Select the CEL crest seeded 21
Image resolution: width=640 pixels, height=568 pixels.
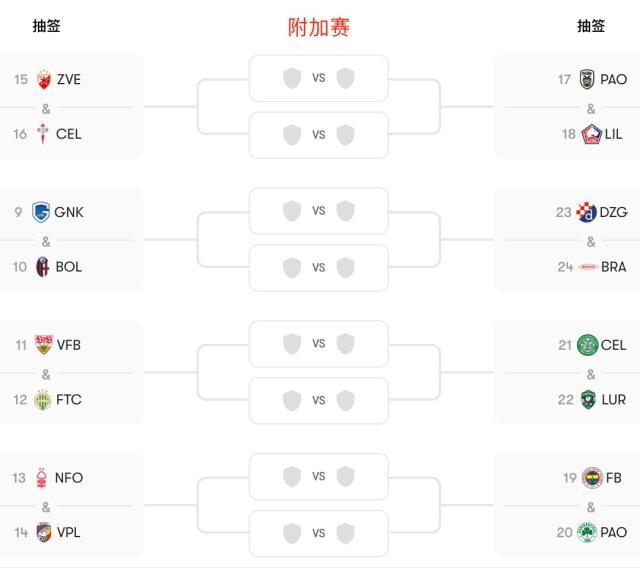pyautogui.click(x=587, y=345)
